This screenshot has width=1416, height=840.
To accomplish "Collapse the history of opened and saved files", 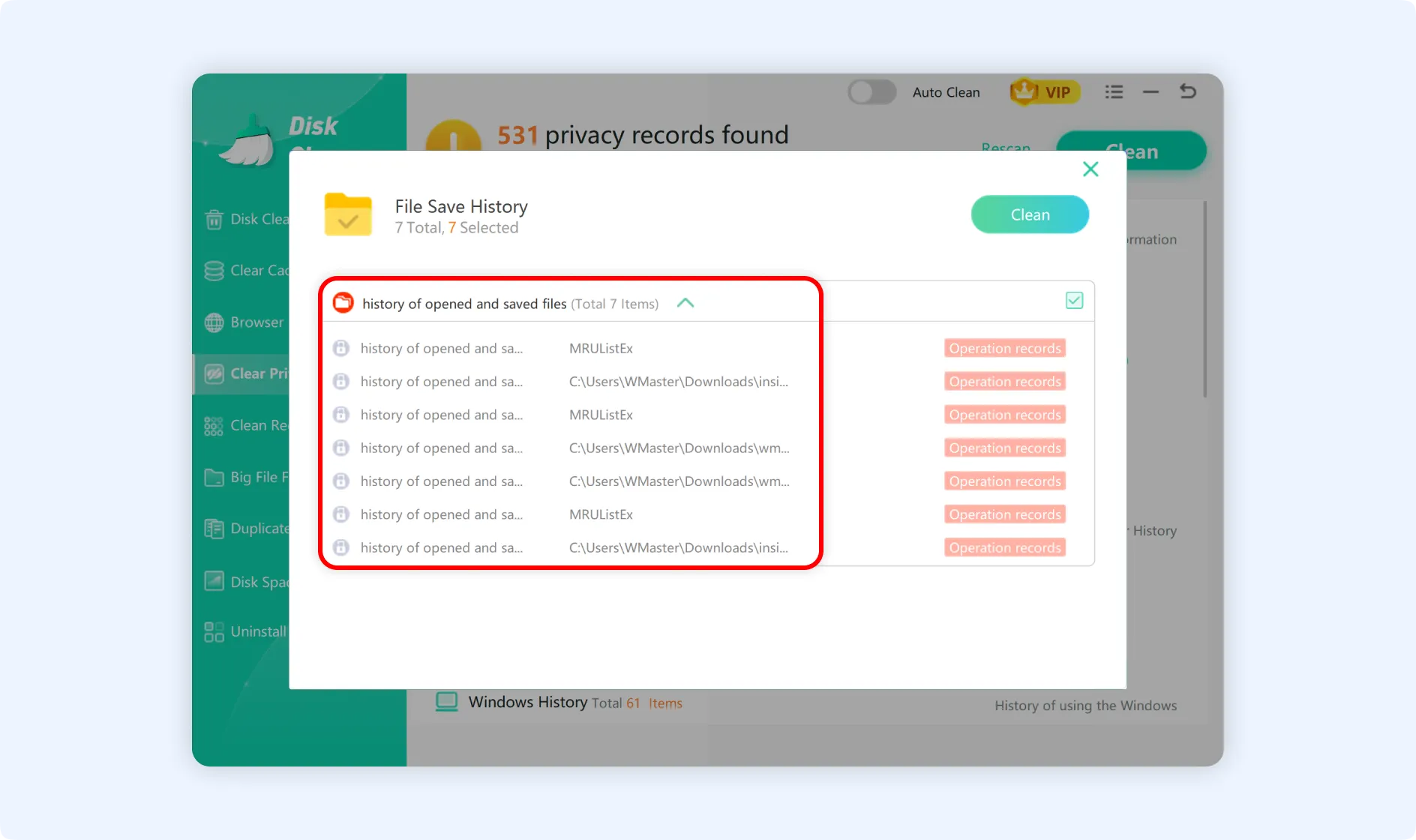I will pyautogui.click(x=685, y=303).
